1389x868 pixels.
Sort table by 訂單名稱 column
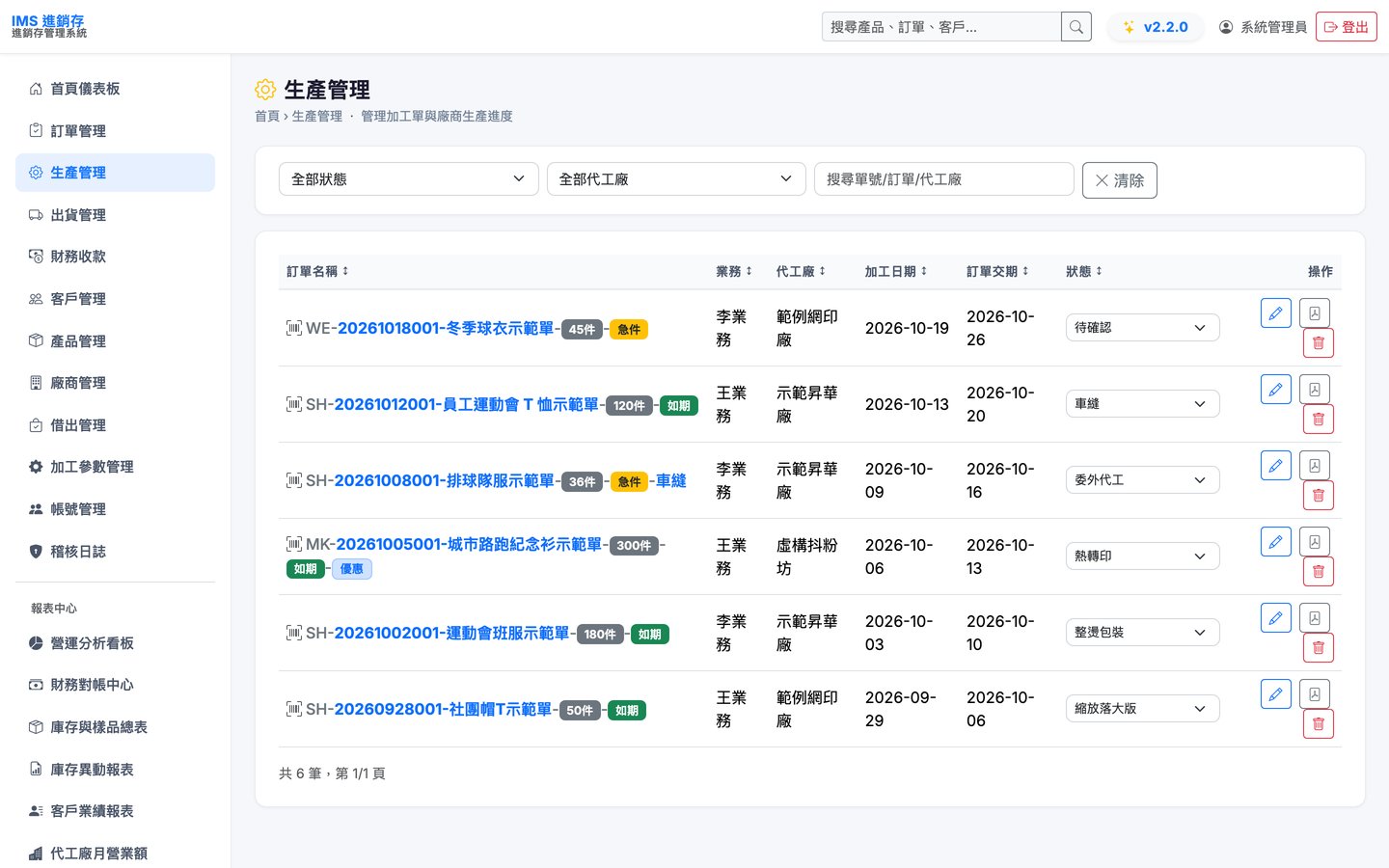pos(317,272)
